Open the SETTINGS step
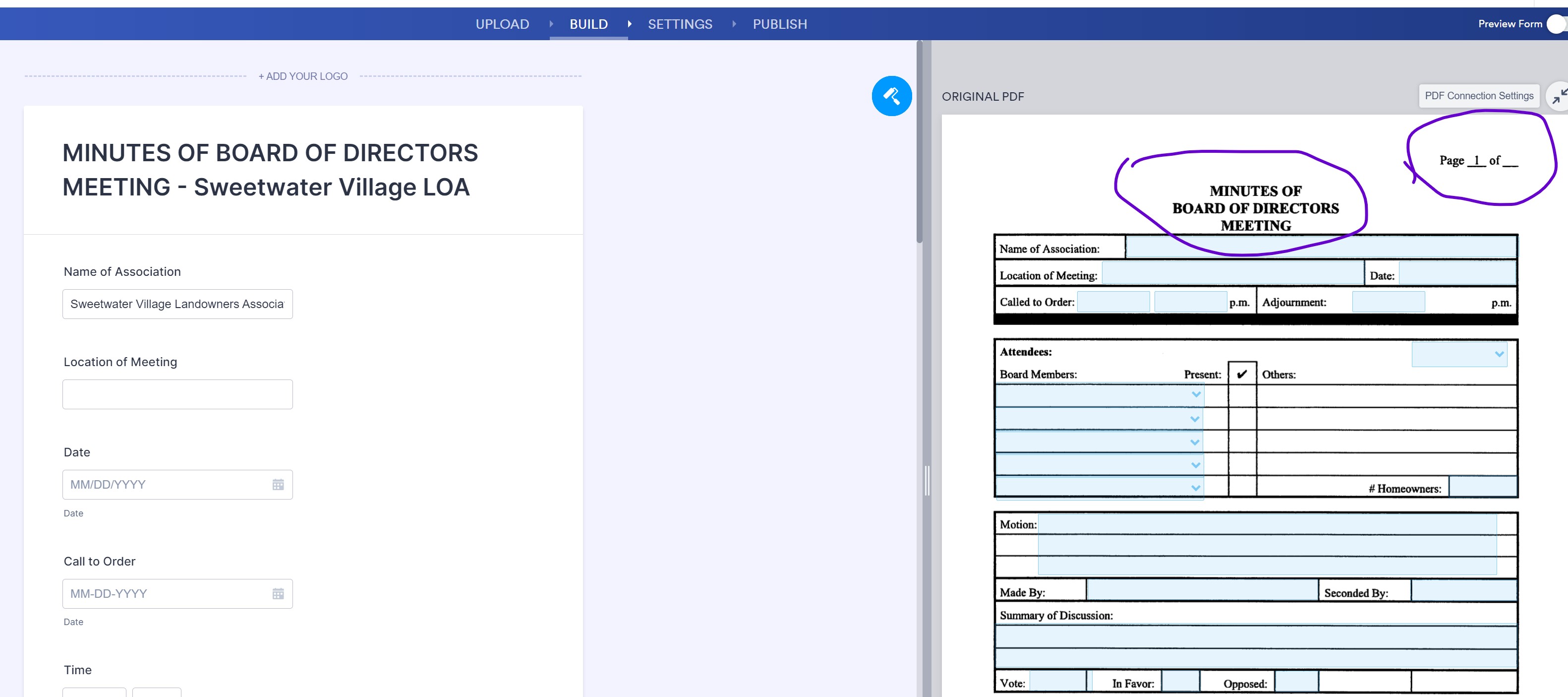Screen dimensions: 1568x697 tap(680, 24)
